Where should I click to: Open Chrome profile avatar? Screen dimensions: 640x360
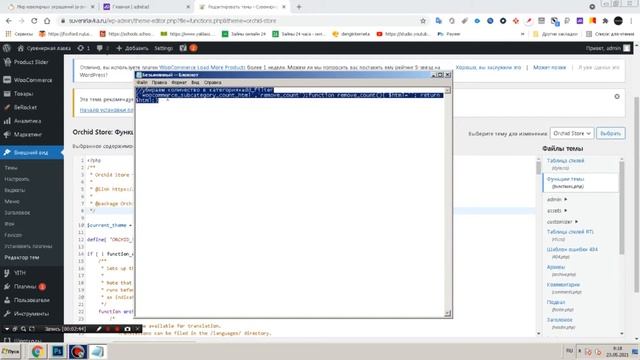(618, 21)
